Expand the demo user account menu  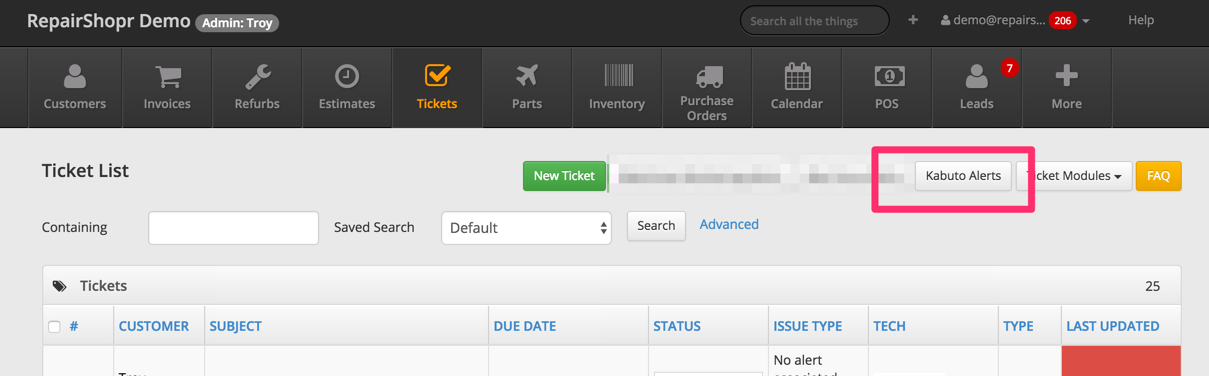(1015, 20)
